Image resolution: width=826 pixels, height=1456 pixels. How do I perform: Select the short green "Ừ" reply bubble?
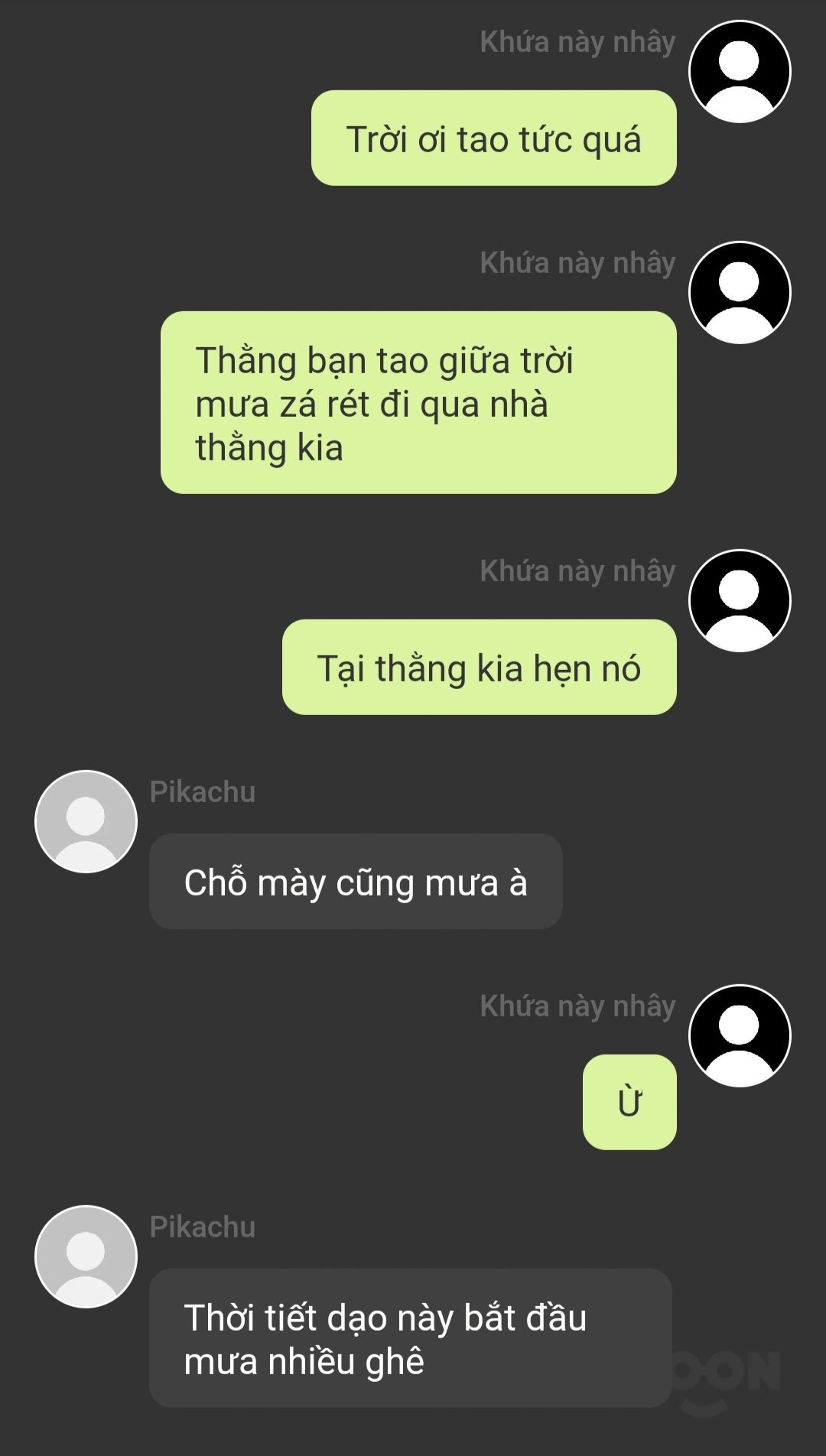click(629, 1102)
